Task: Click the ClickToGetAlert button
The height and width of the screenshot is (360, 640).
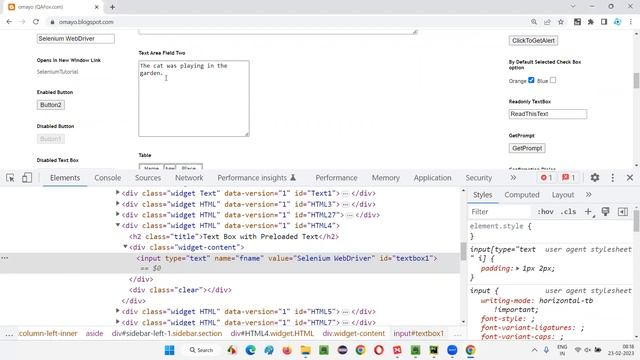Action: [x=533, y=40]
